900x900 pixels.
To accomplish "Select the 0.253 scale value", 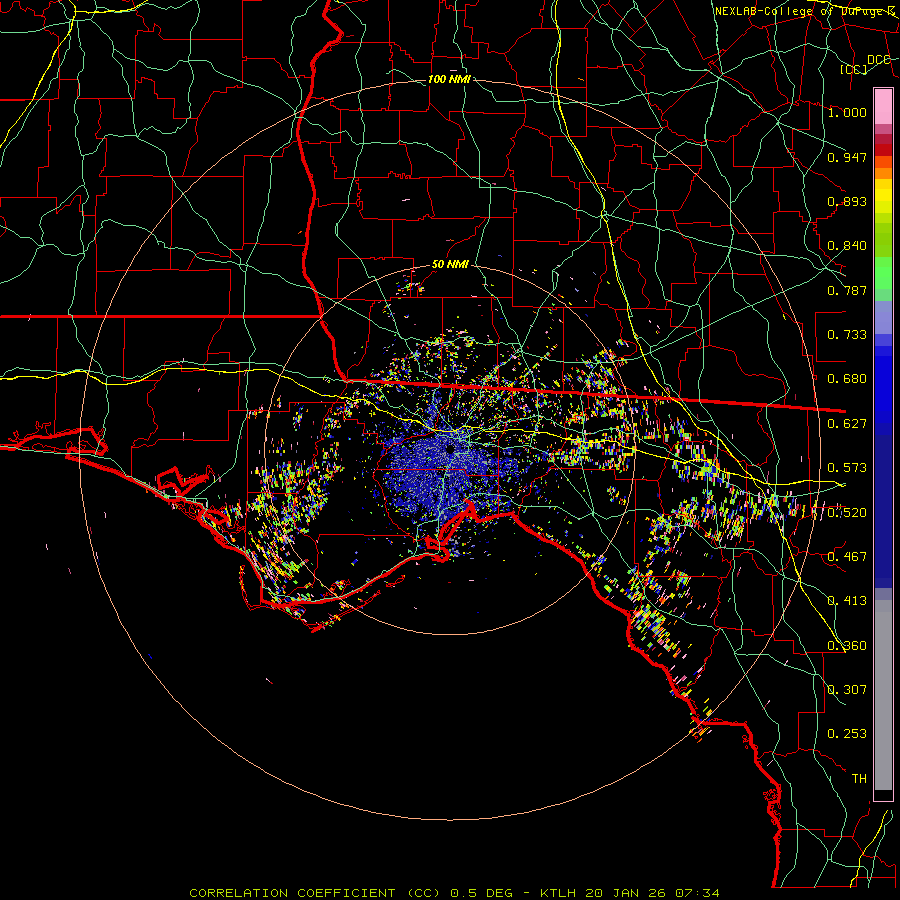I will click(x=847, y=734).
